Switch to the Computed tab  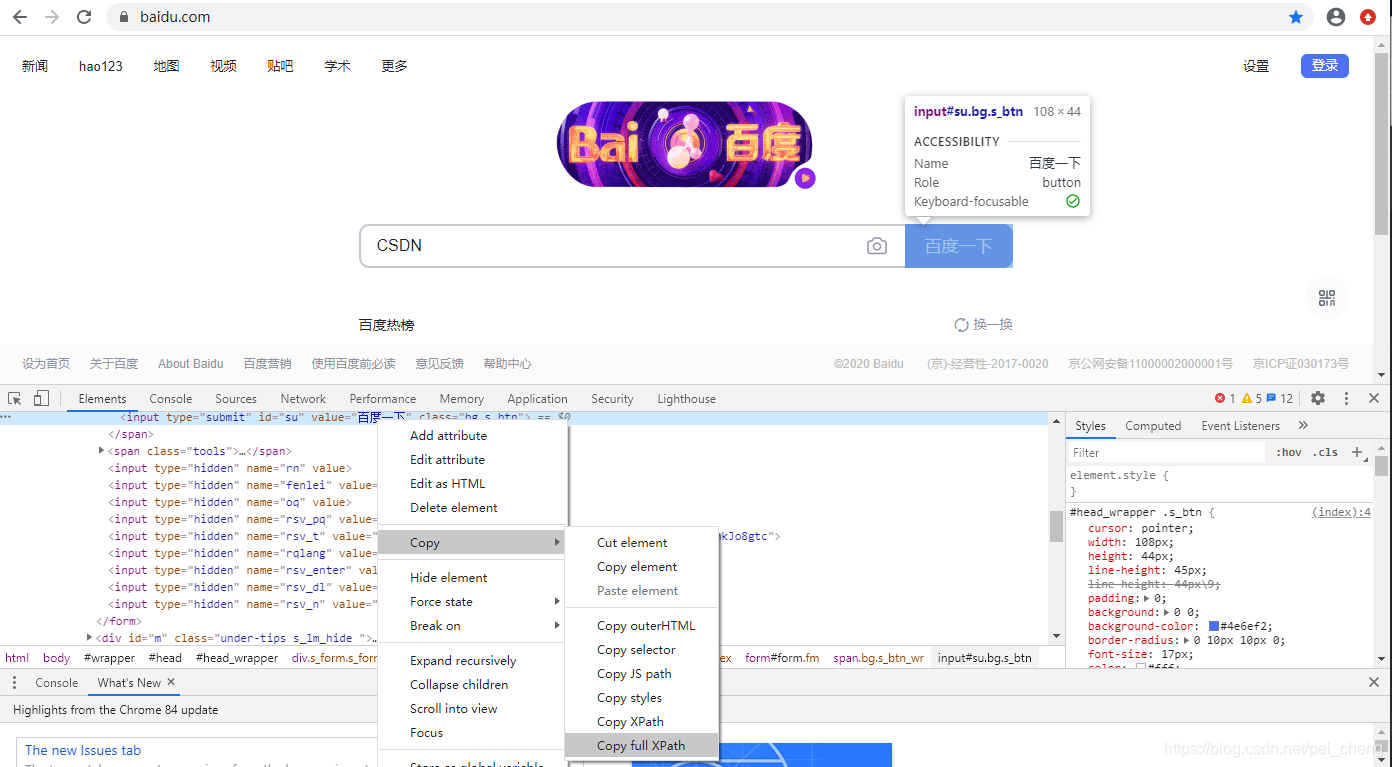[1152, 425]
